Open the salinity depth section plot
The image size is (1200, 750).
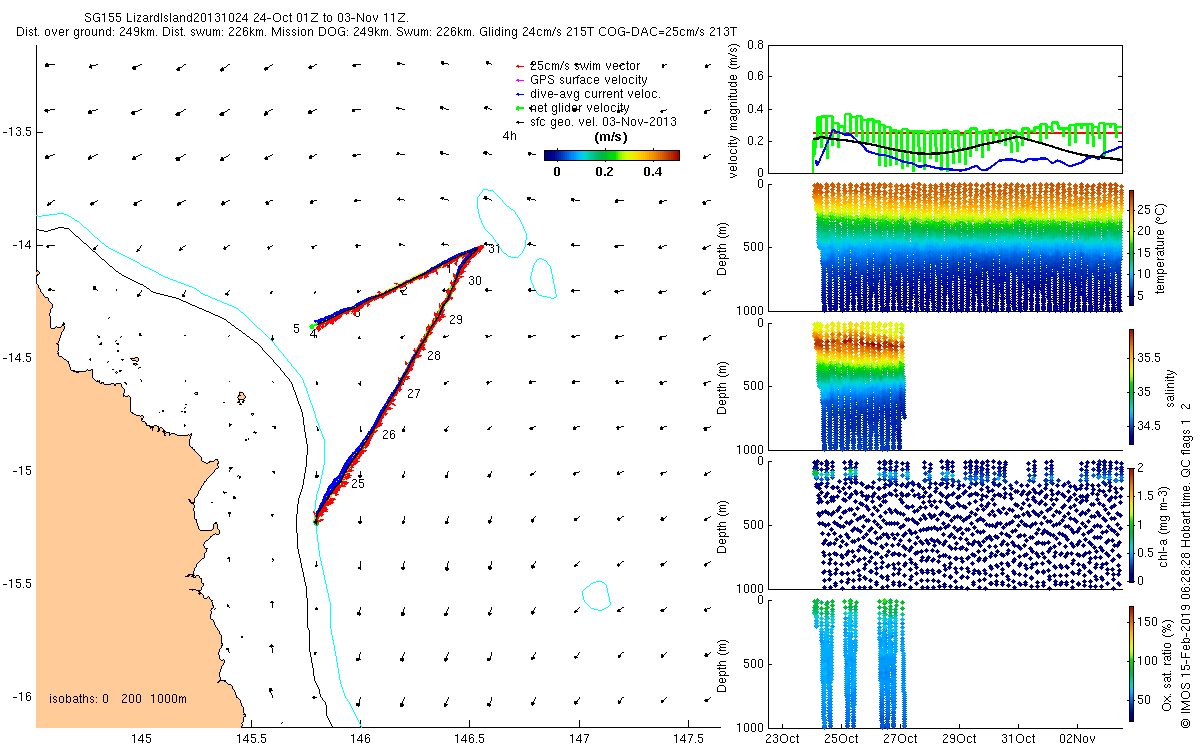pyautogui.click(x=945, y=386)
